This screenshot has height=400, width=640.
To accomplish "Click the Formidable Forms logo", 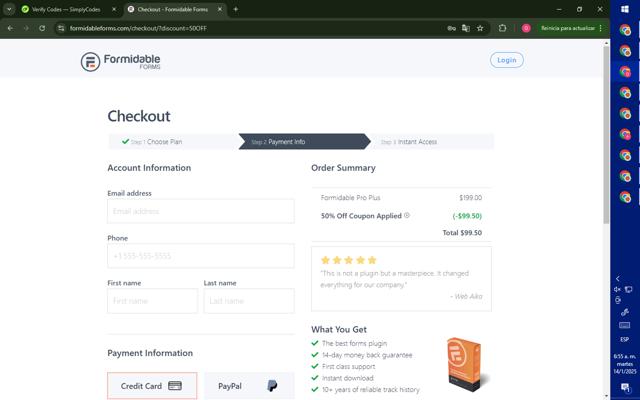I will 120,61.
